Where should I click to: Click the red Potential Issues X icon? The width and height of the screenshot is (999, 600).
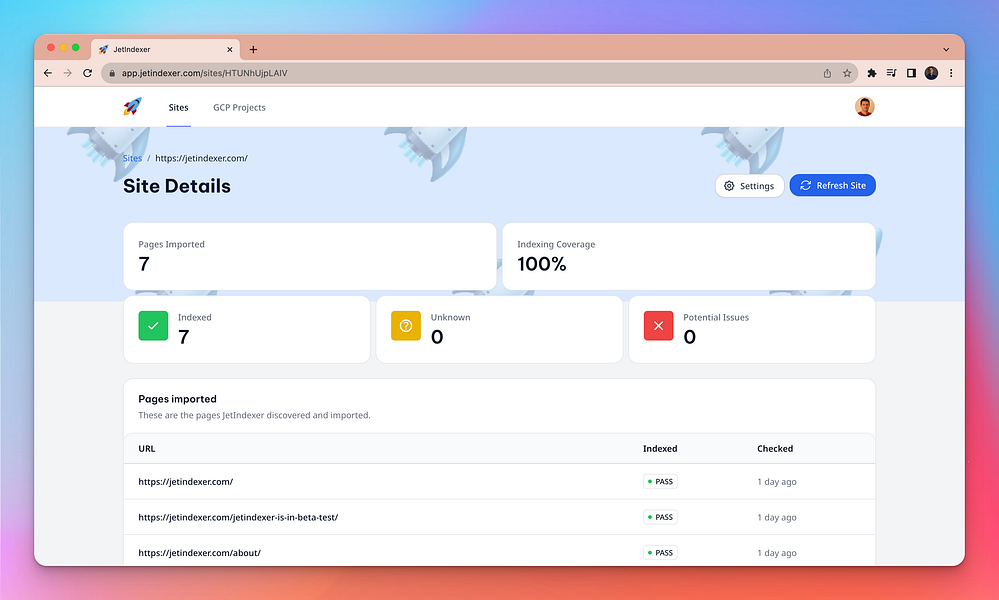[x=658, y=325]
